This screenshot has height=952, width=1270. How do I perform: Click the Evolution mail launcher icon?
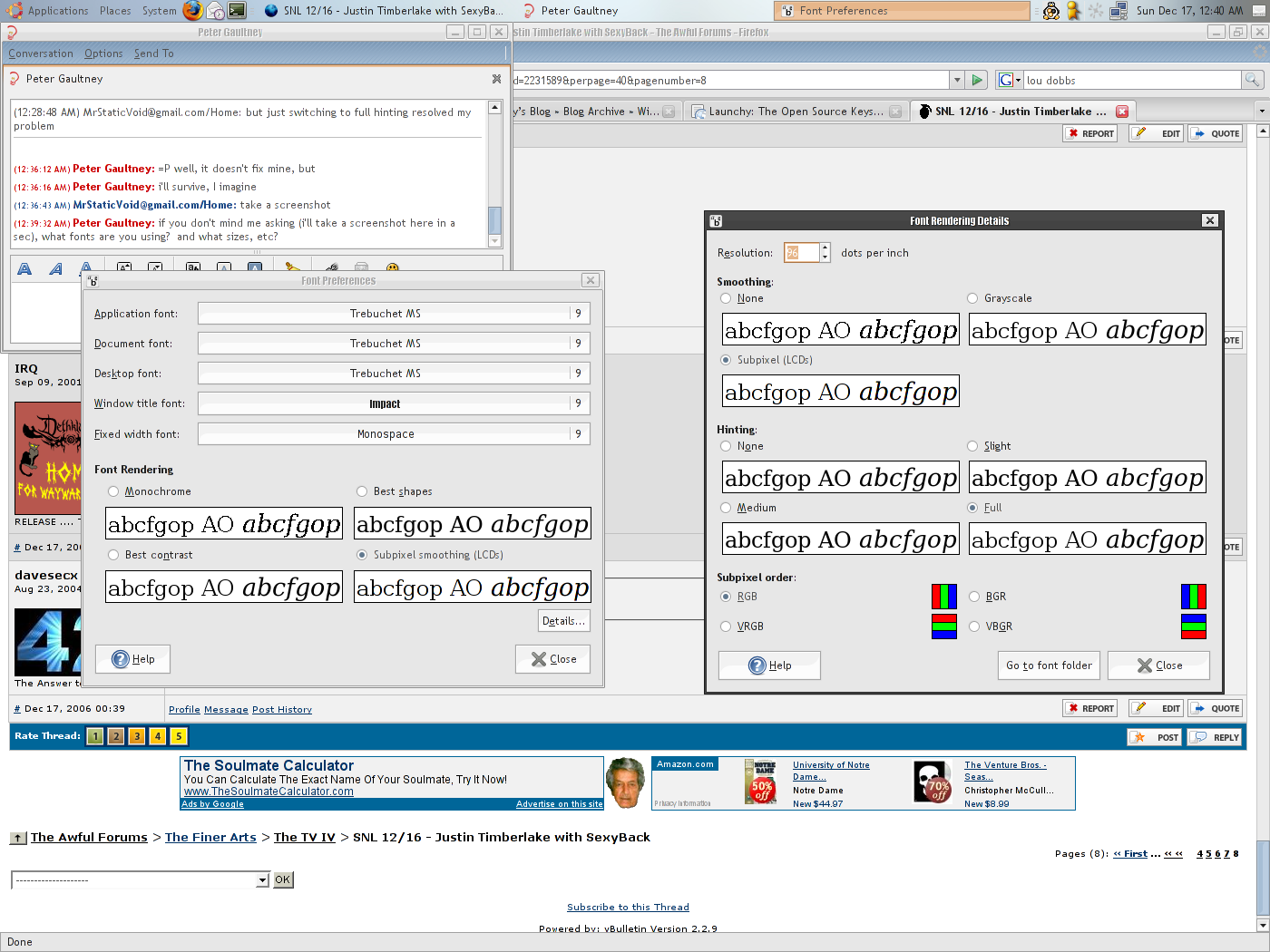(215, 10)
